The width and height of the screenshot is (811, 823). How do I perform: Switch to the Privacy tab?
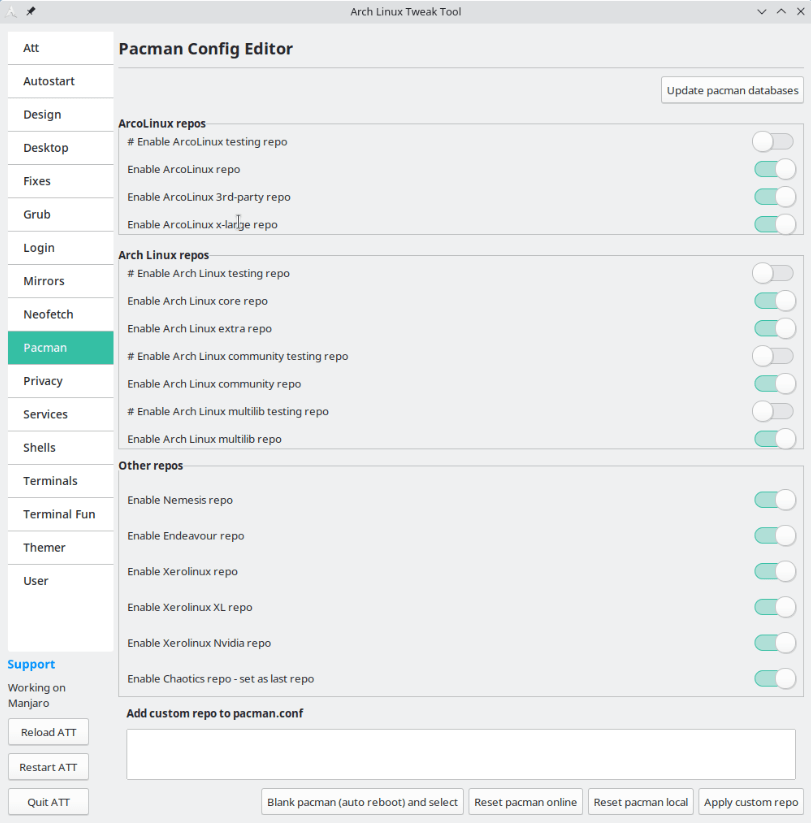coord(60,381)
